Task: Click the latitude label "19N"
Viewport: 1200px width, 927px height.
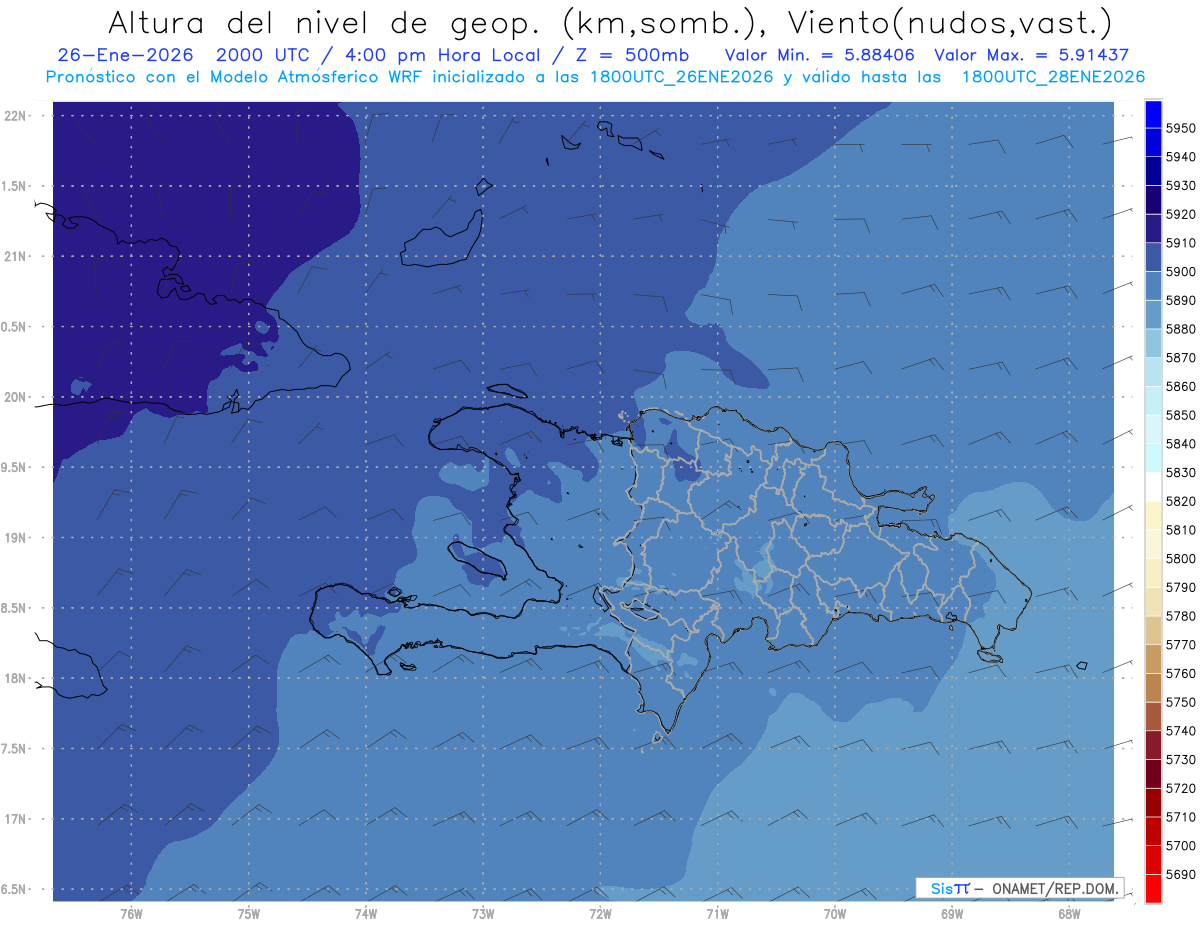Action: tap(14, 537)
